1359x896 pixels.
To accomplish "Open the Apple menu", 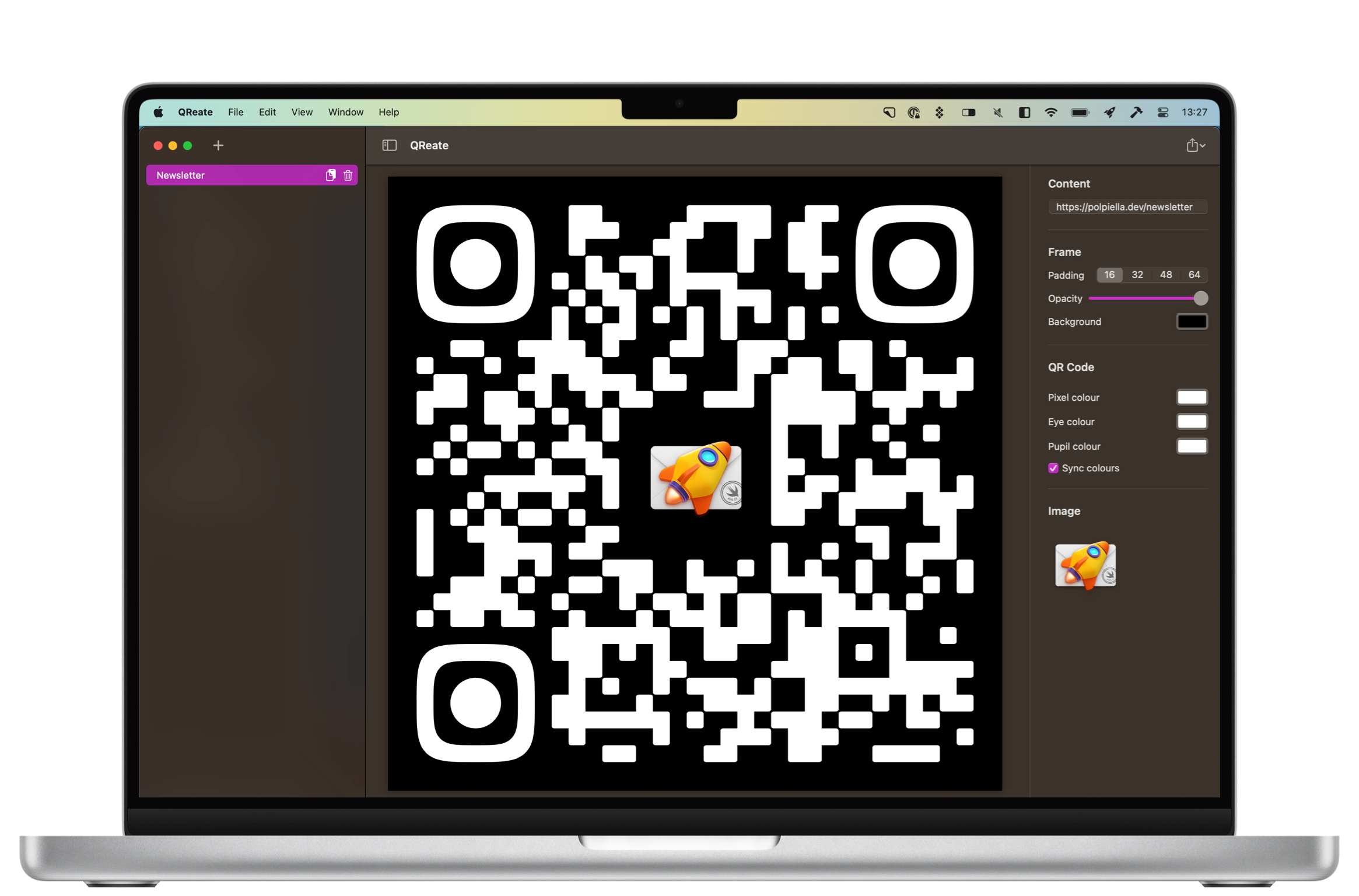I will click(x=159, y=112).
